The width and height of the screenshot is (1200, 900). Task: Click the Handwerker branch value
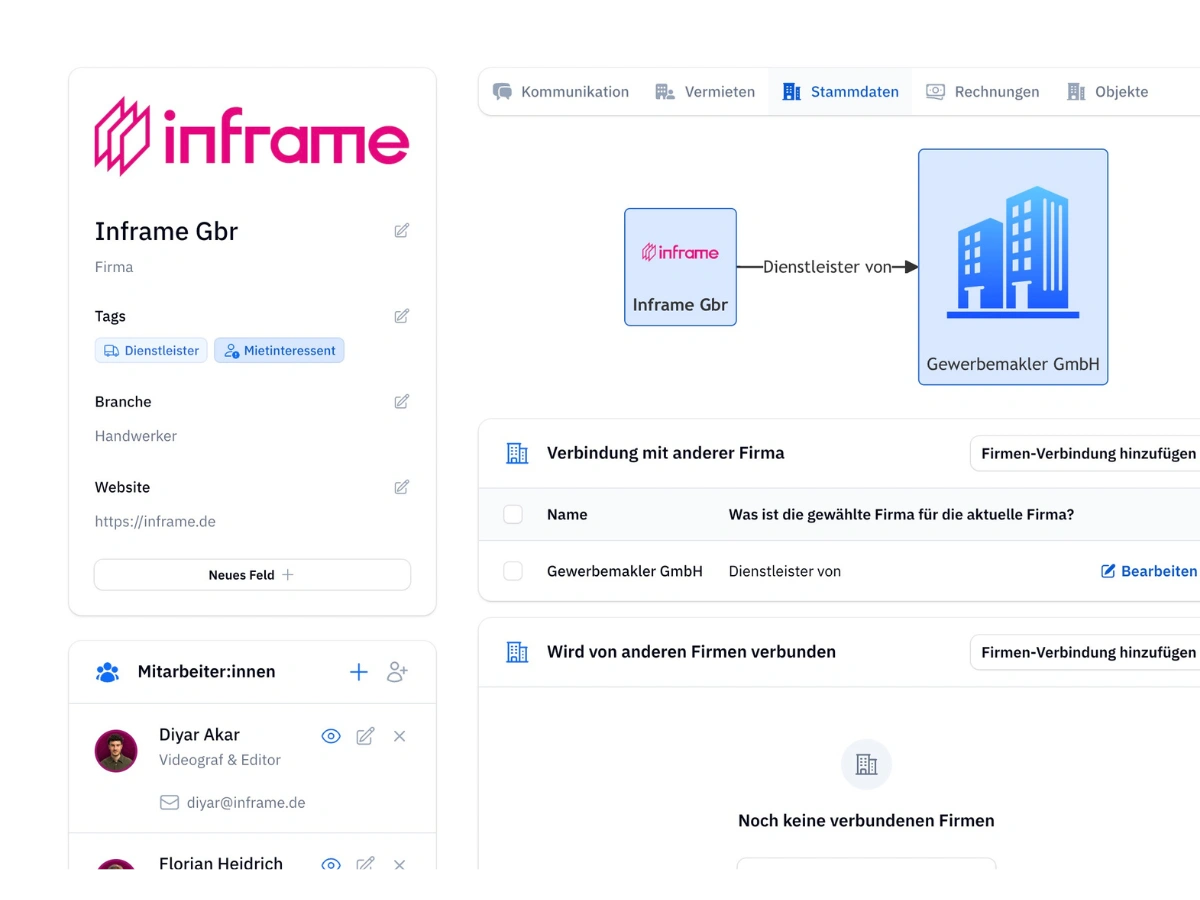click(x=136, y=436)
